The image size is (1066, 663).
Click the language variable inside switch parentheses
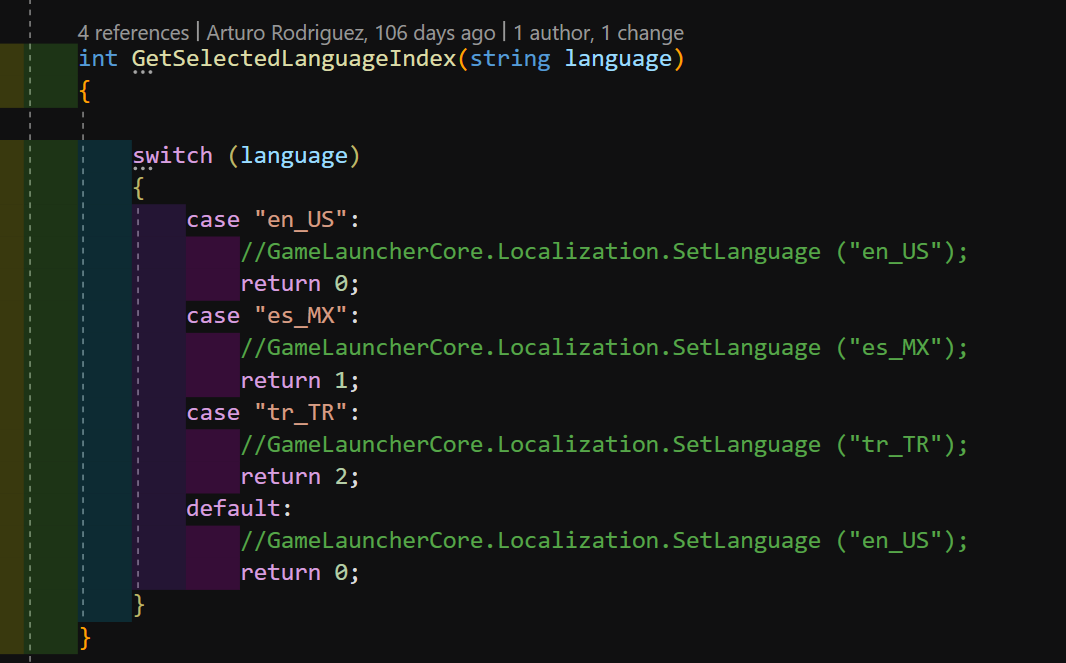tap(294, 155)
